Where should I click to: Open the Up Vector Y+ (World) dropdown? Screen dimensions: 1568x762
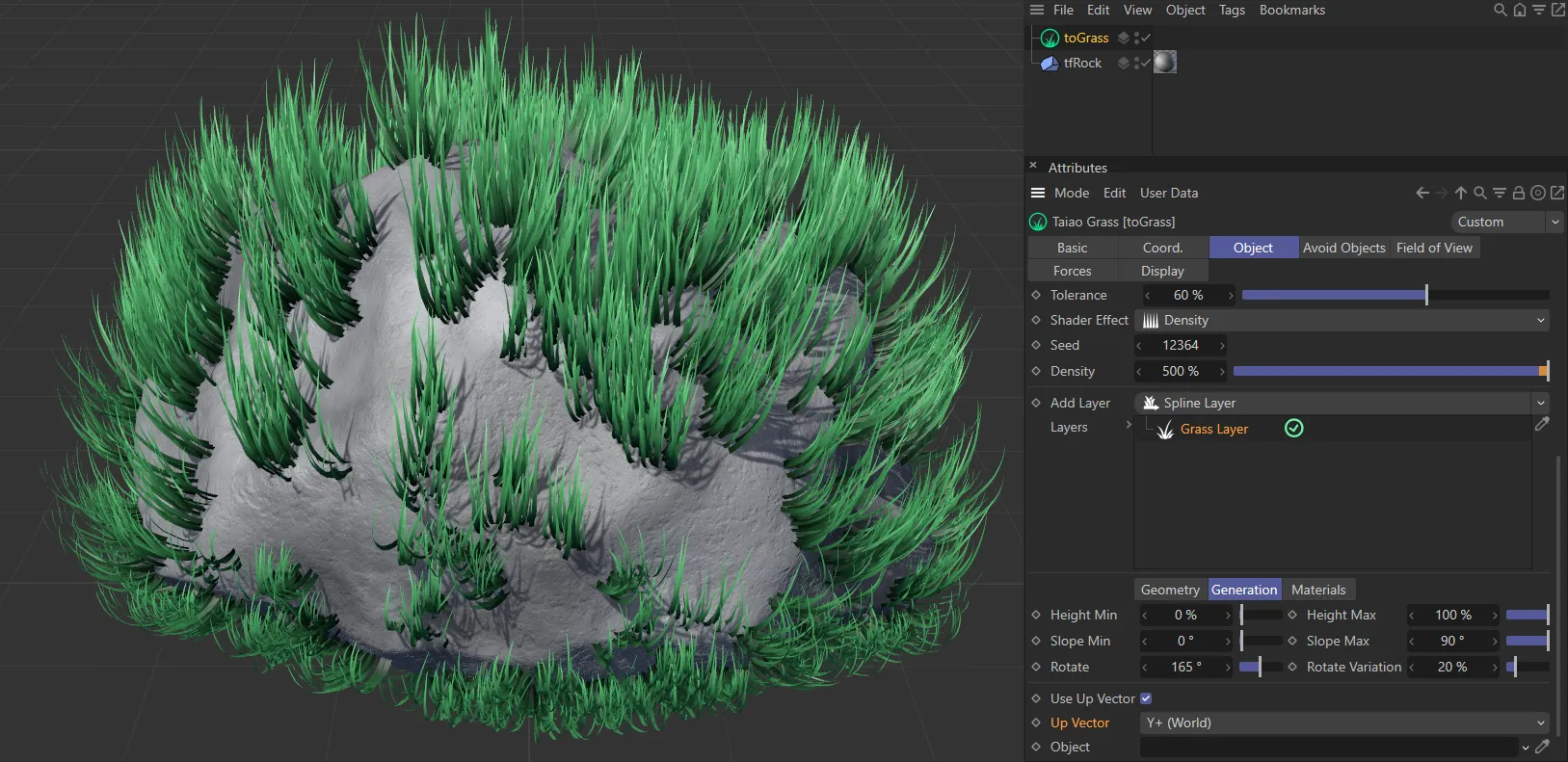click(1344, 723)
